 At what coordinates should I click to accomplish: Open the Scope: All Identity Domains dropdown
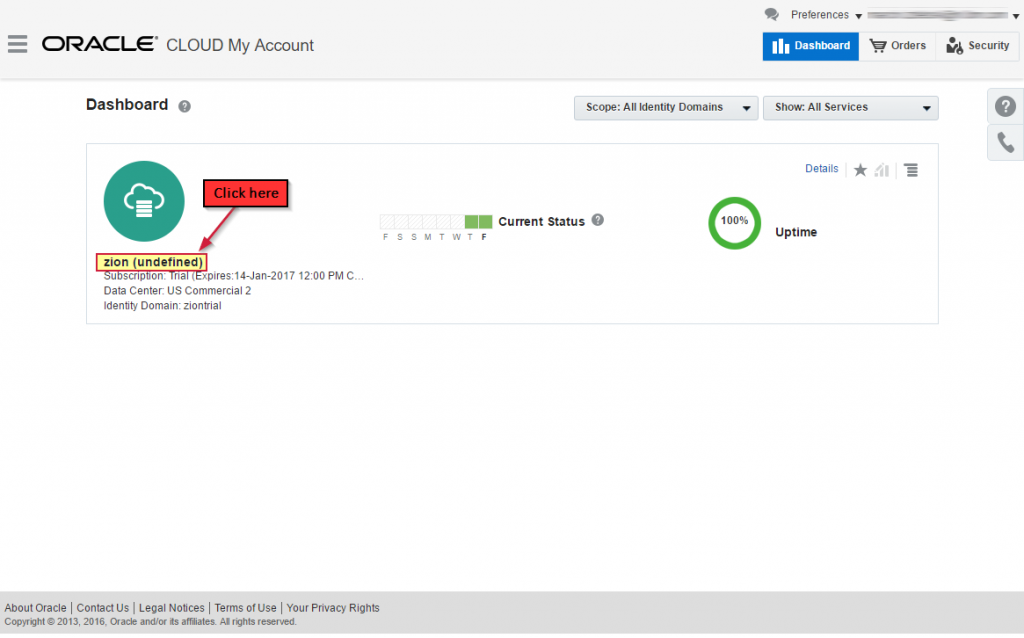click(665, 107)
